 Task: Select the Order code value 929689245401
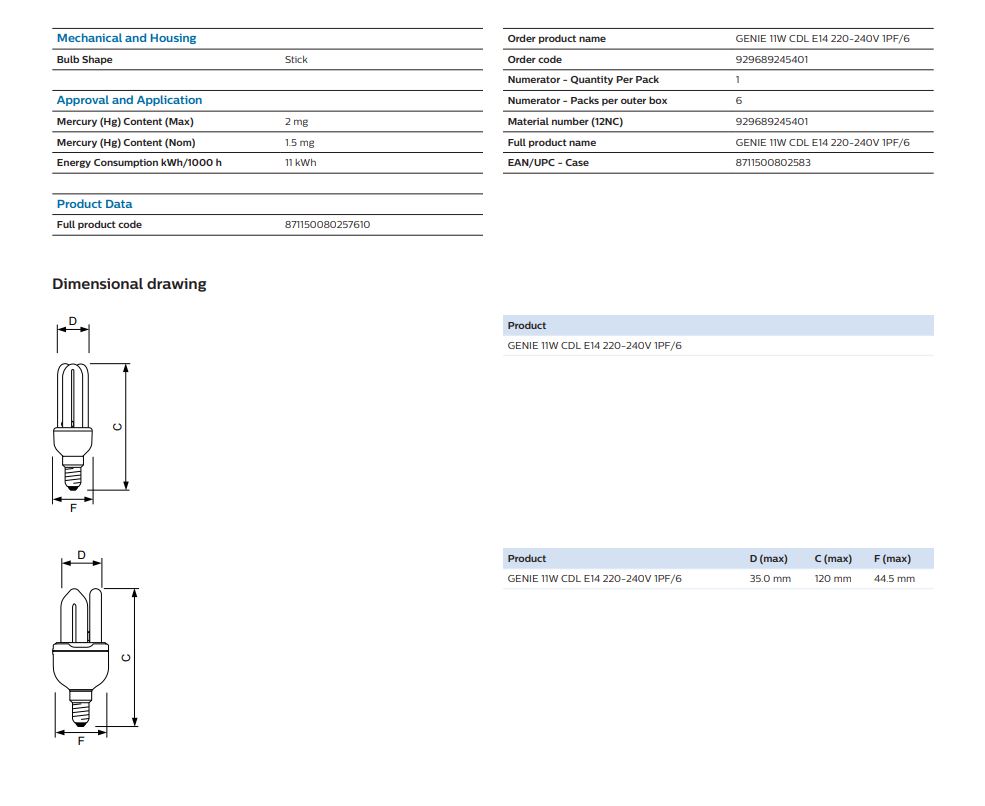pos(771,60)
